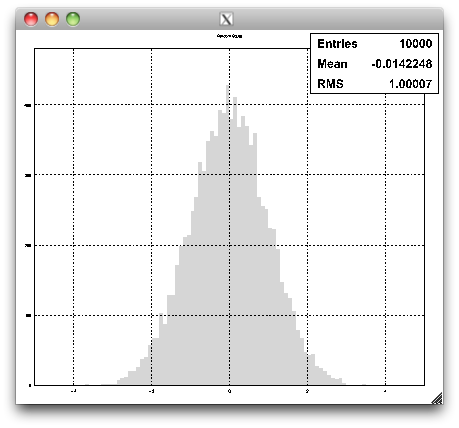Select the Entries label in stats box
459x428 pixels.
[x=337, y=44]
